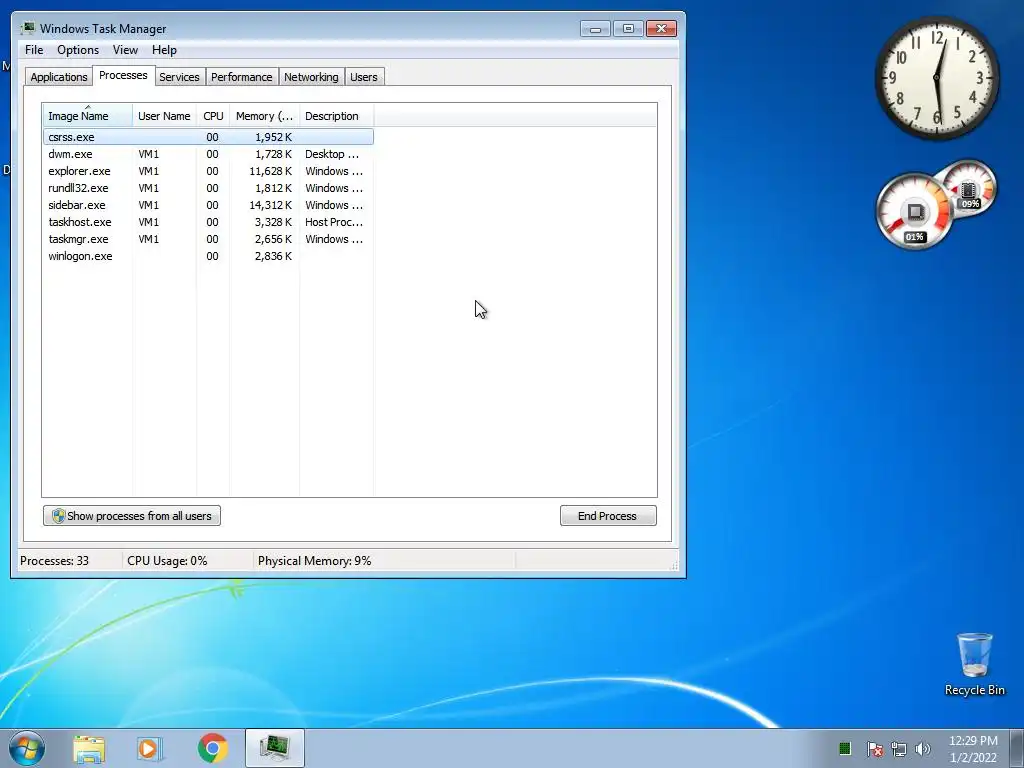Click Host Proc... description cell
1024x768 pixels.
point(334,222)
